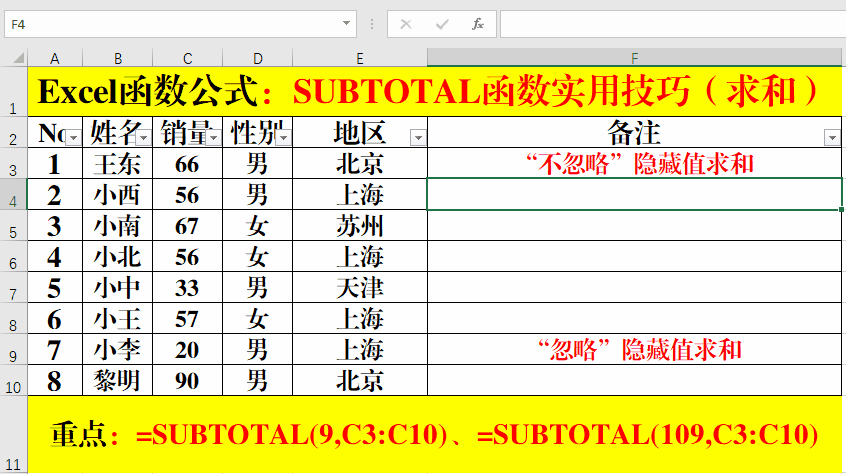Select the name cell 王东
846x474 pixels.
pyautogui.click(x=118, y=163)
